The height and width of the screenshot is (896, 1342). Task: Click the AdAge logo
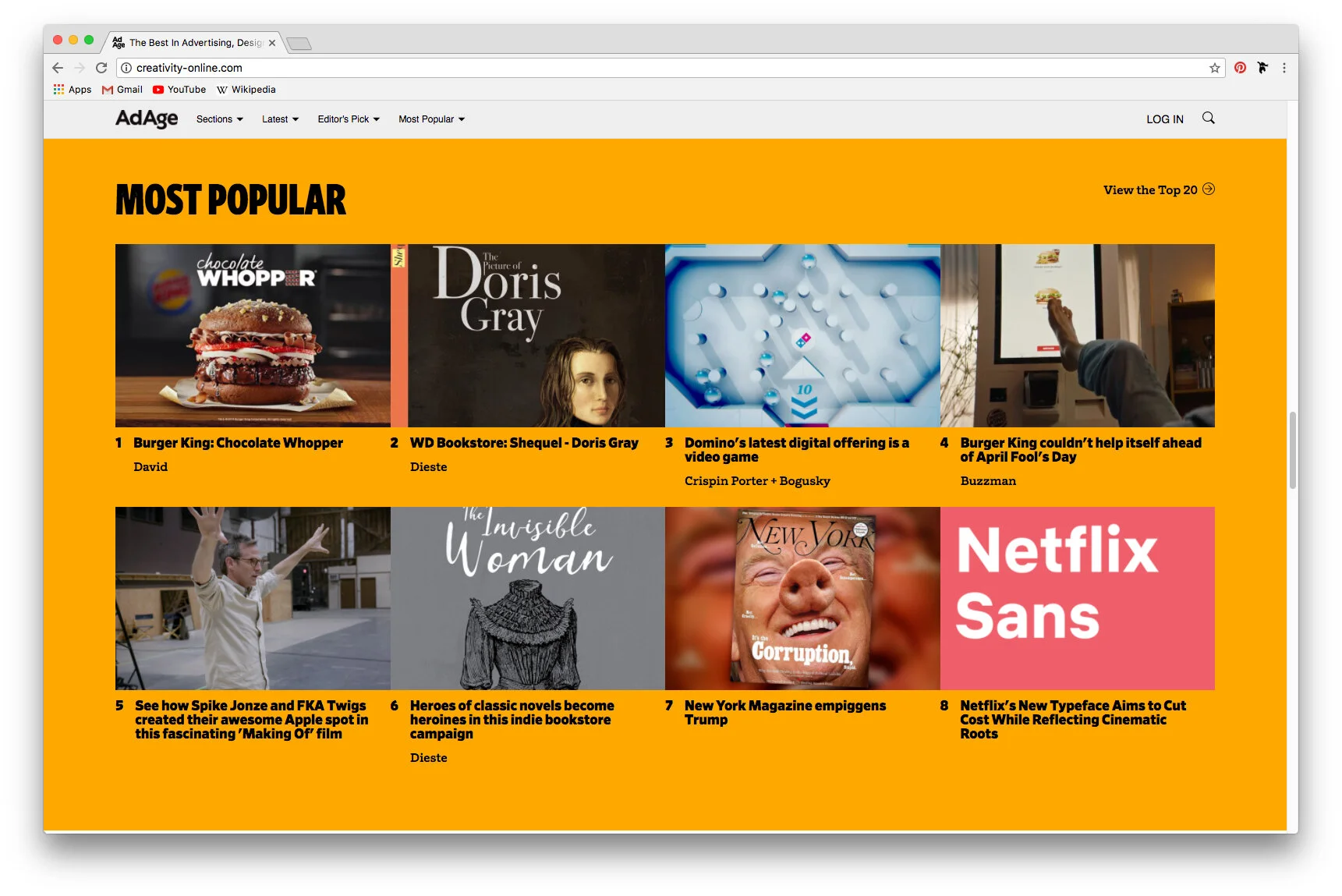click(x=147, y=119)
